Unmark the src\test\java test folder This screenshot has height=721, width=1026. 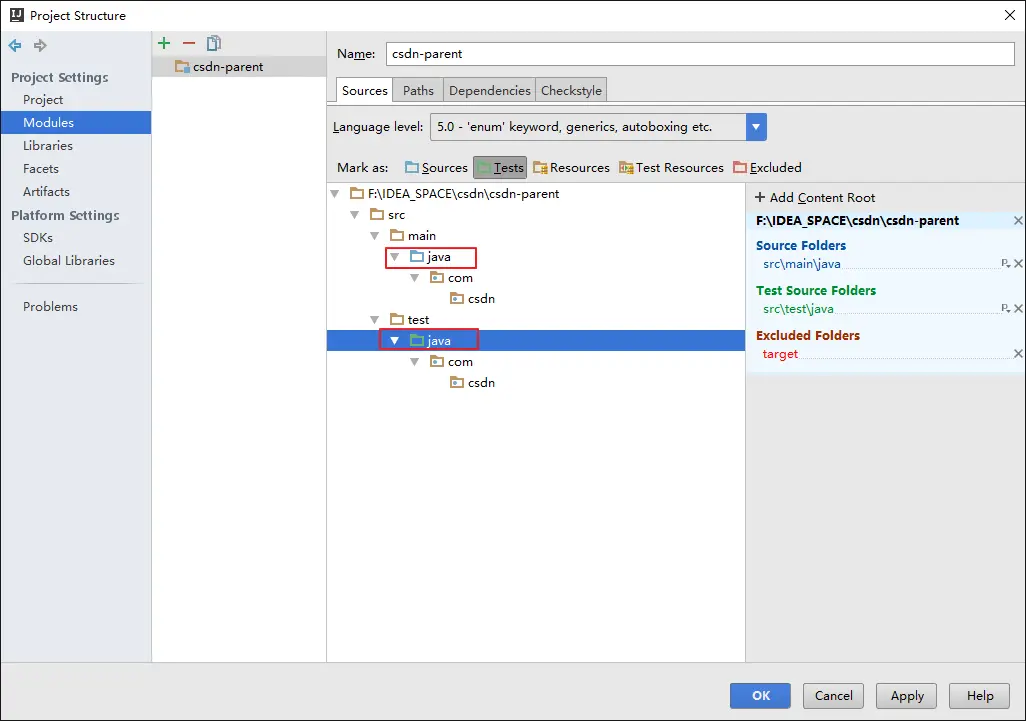pos(1018,308)
